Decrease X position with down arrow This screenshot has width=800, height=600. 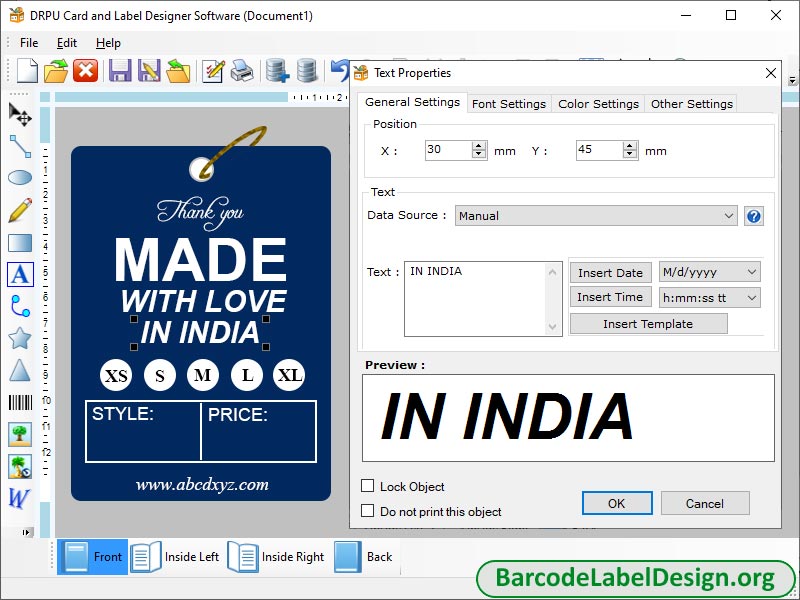click(x=479, y=155)
